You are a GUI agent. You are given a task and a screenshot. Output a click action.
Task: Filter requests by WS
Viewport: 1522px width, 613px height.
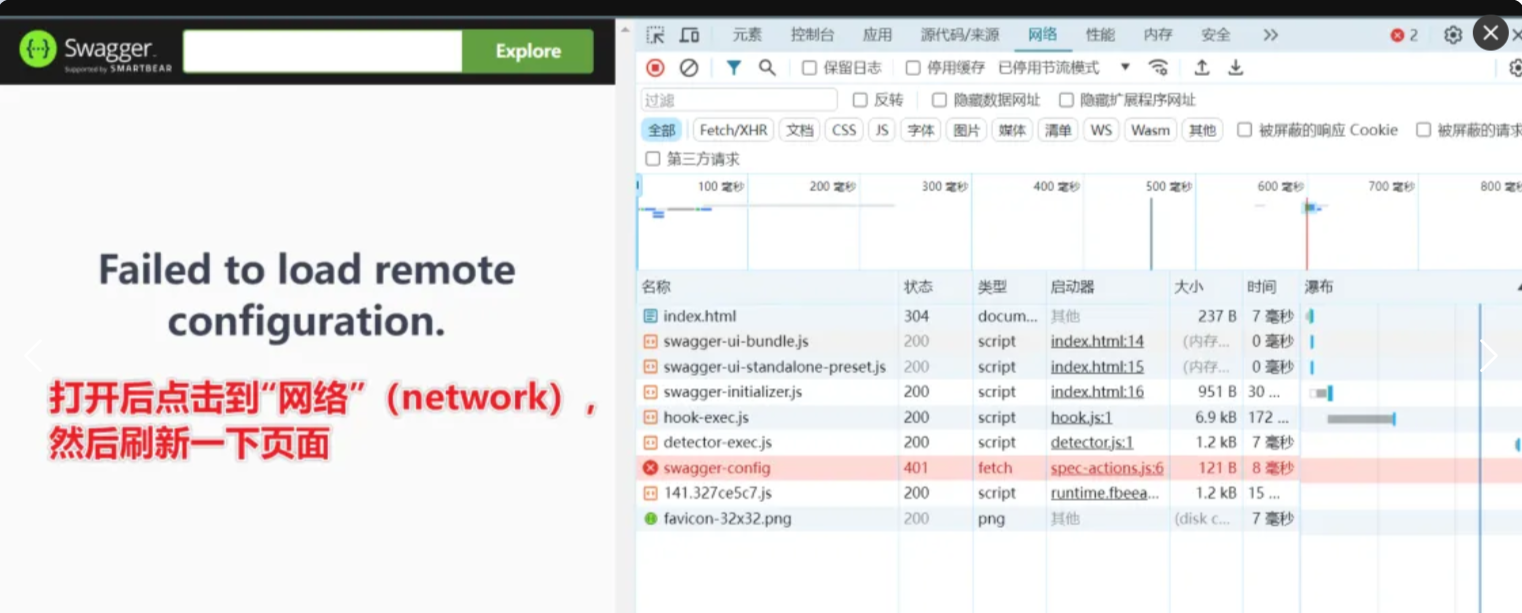pyautogui.click(x=1101, y=130)
